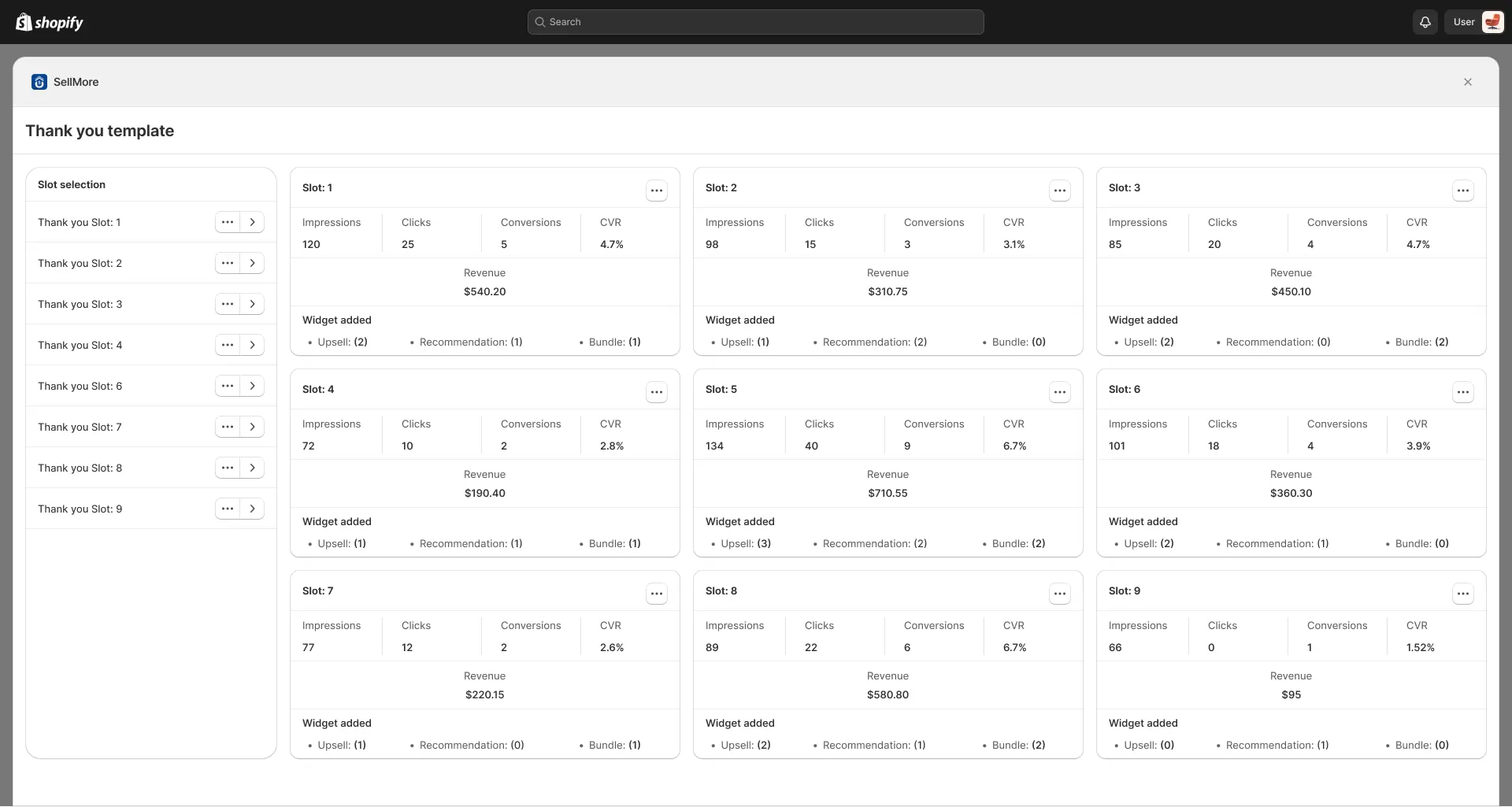Click the $540.20 revenue value
The image size is (1512, 807).
(485, 291)
